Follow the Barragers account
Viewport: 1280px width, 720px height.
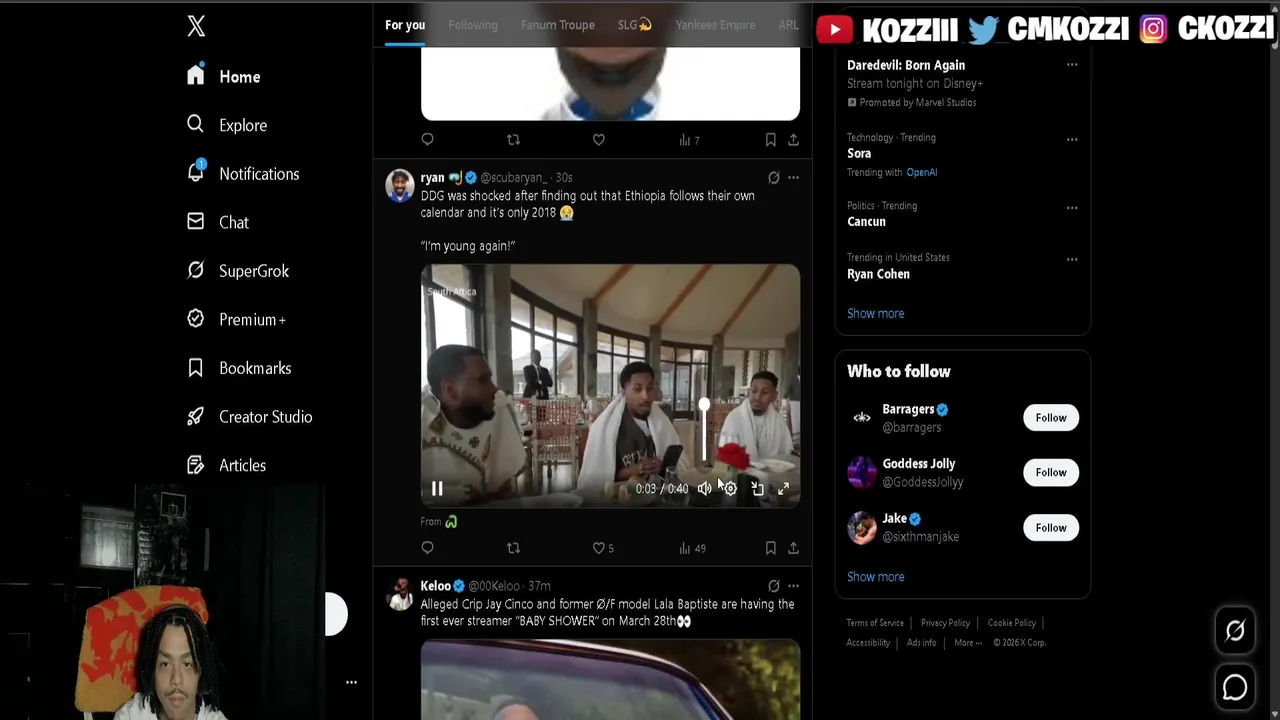tap(1051, 418)
